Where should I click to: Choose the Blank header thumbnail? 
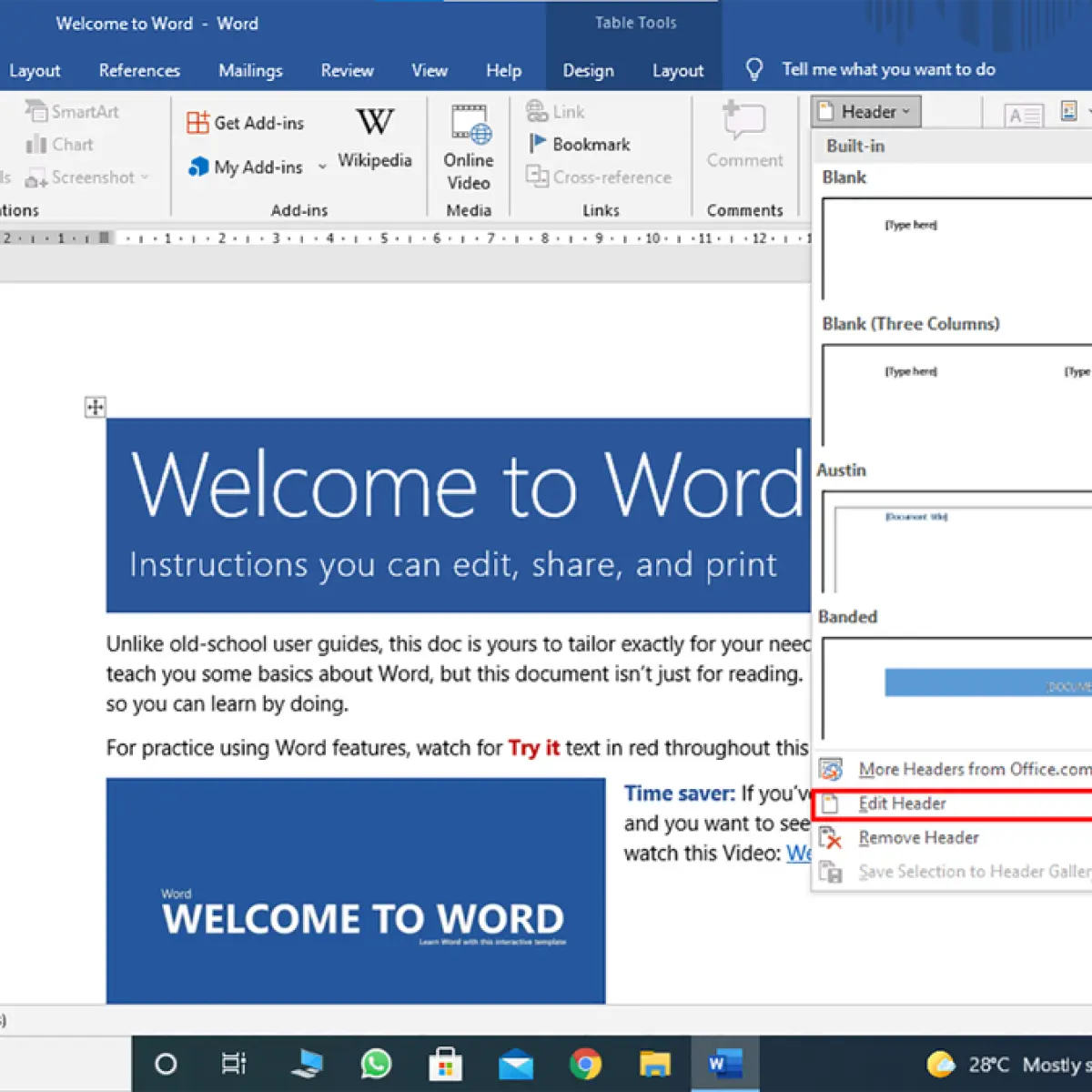(x=955, y=248)
